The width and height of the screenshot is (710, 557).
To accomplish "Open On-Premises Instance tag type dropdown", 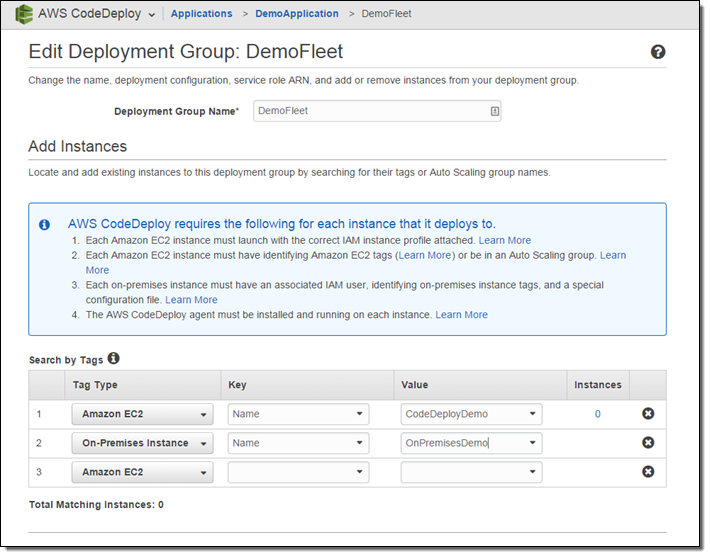I will (x=142, y=443).
